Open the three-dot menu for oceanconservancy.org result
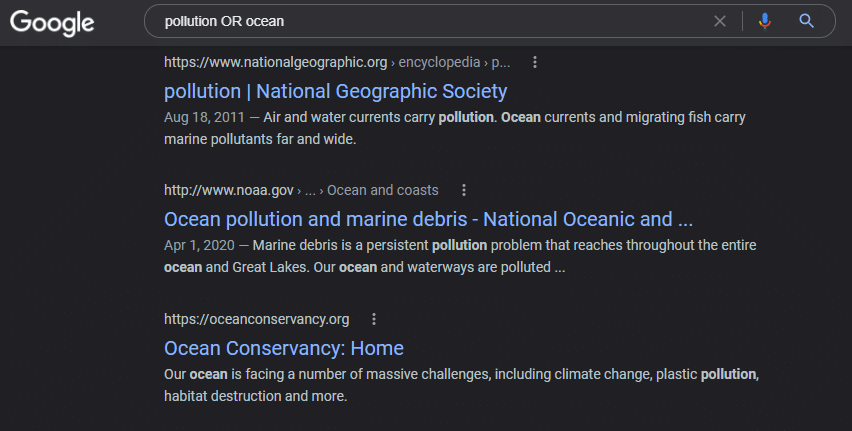 pos(374,319)
